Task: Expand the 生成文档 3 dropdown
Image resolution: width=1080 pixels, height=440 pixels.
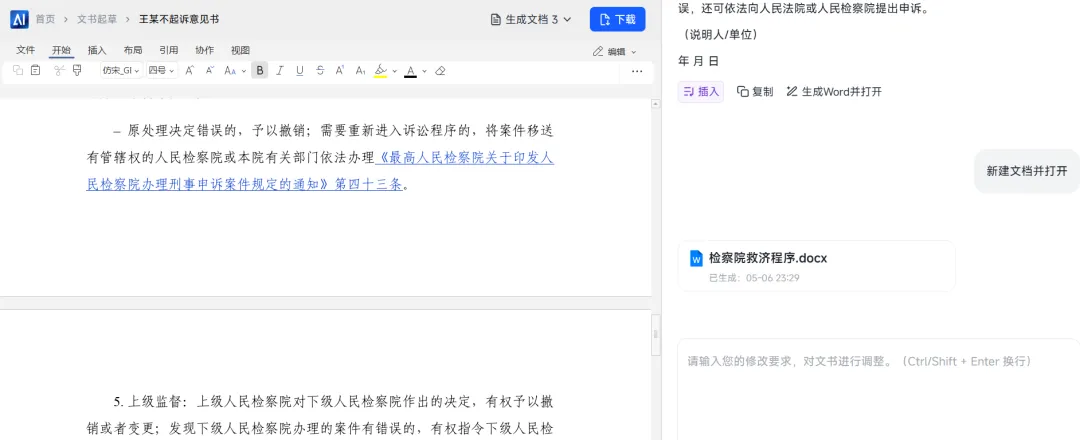Action: point(531,19)
